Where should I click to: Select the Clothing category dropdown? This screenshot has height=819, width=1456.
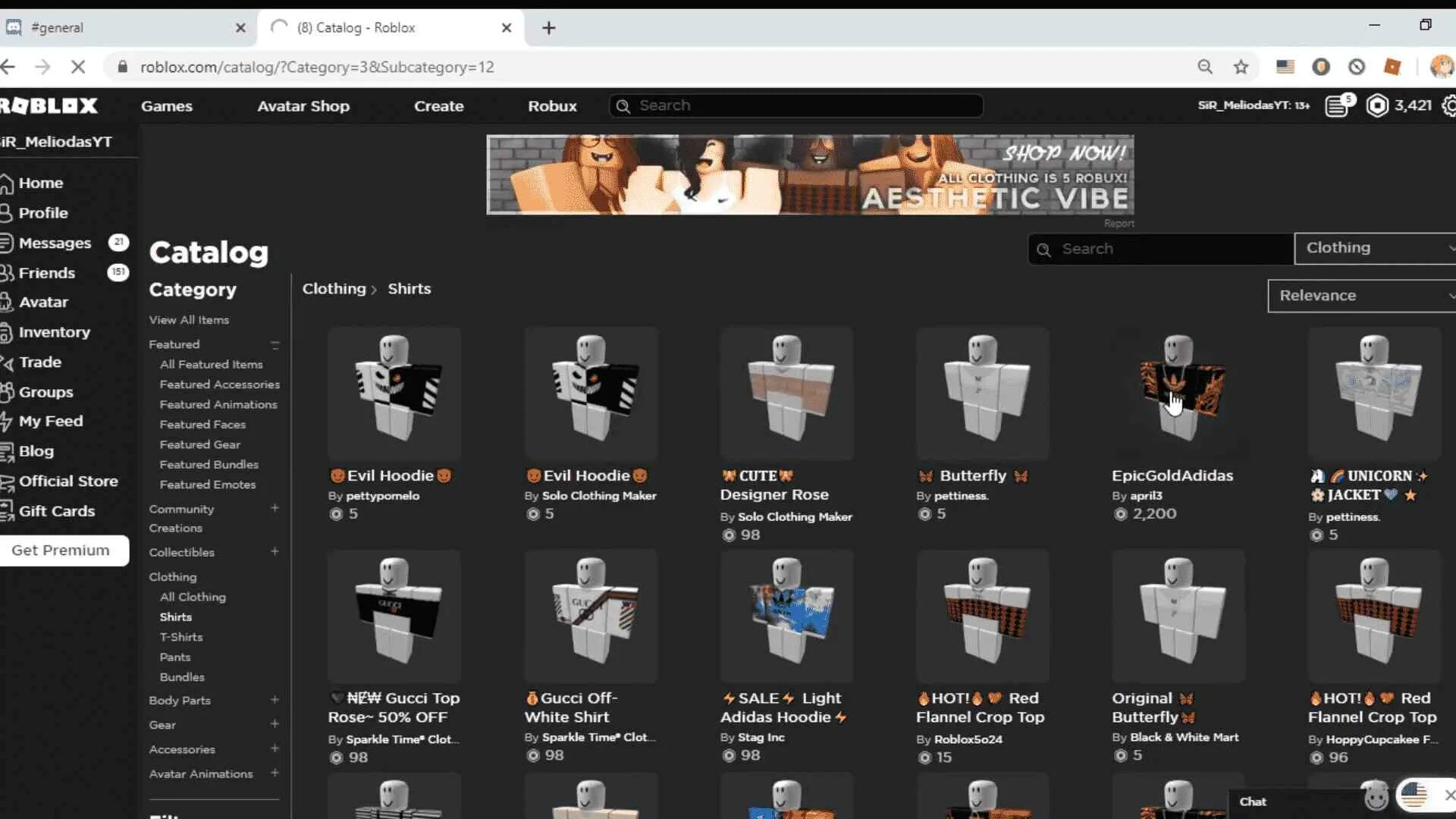[1375, 247]
